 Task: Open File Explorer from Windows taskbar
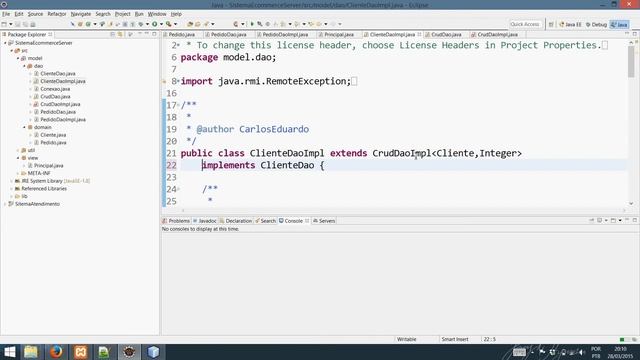[31, 352]
